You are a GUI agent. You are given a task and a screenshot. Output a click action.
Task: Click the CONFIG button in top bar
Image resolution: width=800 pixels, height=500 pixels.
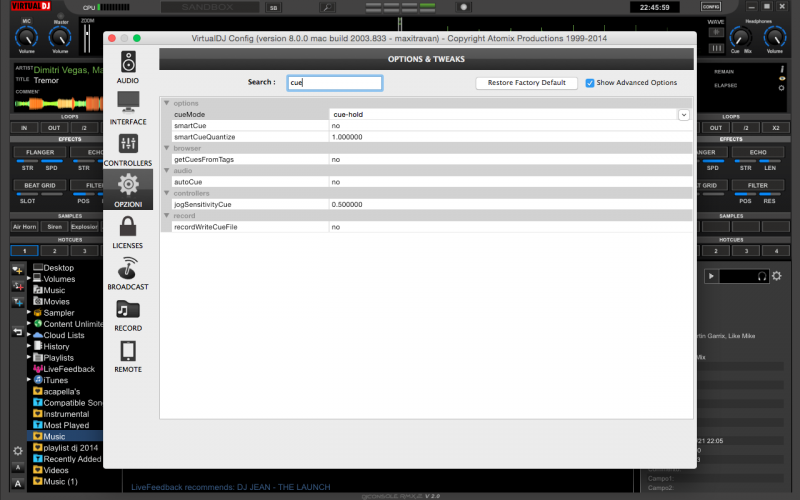click(711, 7)
